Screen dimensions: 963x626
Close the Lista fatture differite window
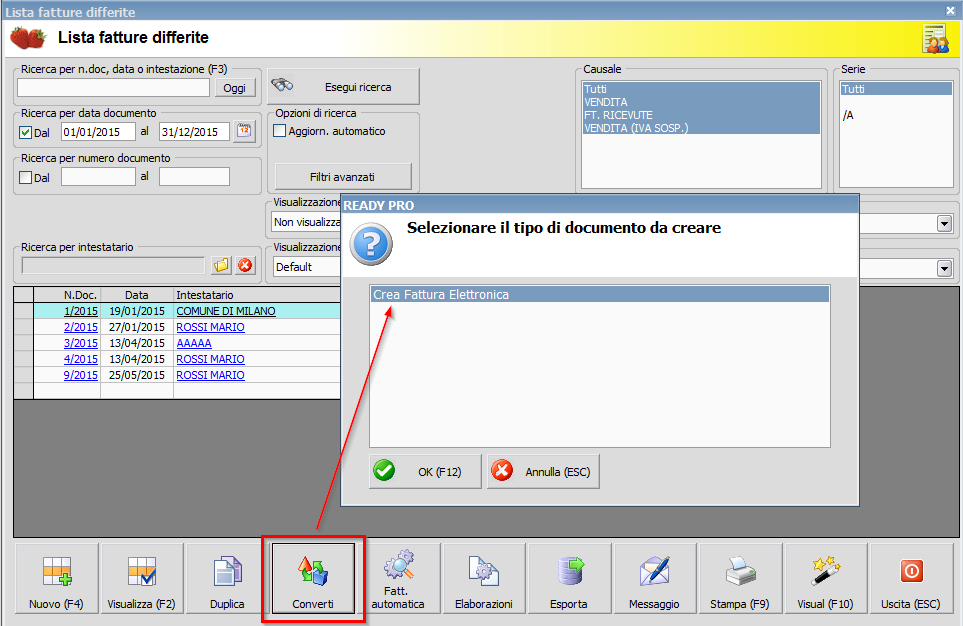coord(950,10)
